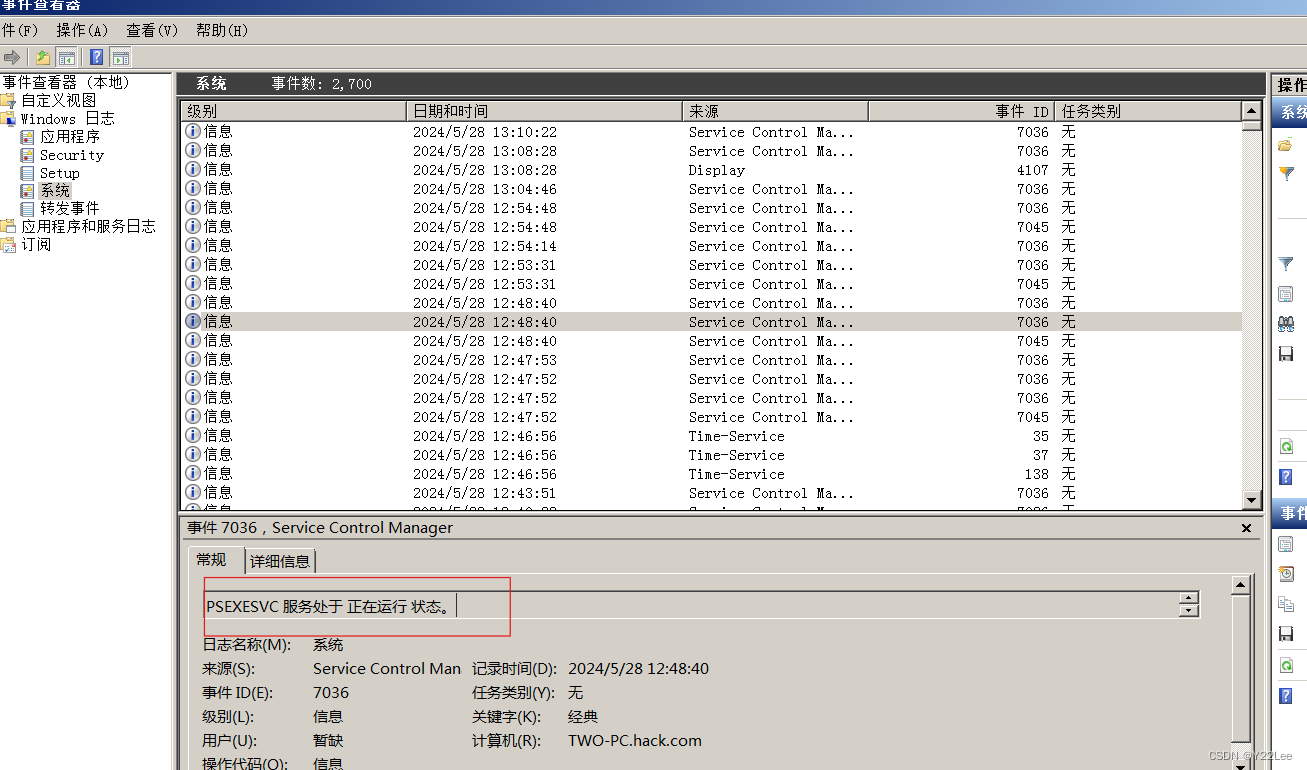Click the Filter current log funnel icon
The width and height of the screenshot is (1307, 770).
coord(1286,264)
